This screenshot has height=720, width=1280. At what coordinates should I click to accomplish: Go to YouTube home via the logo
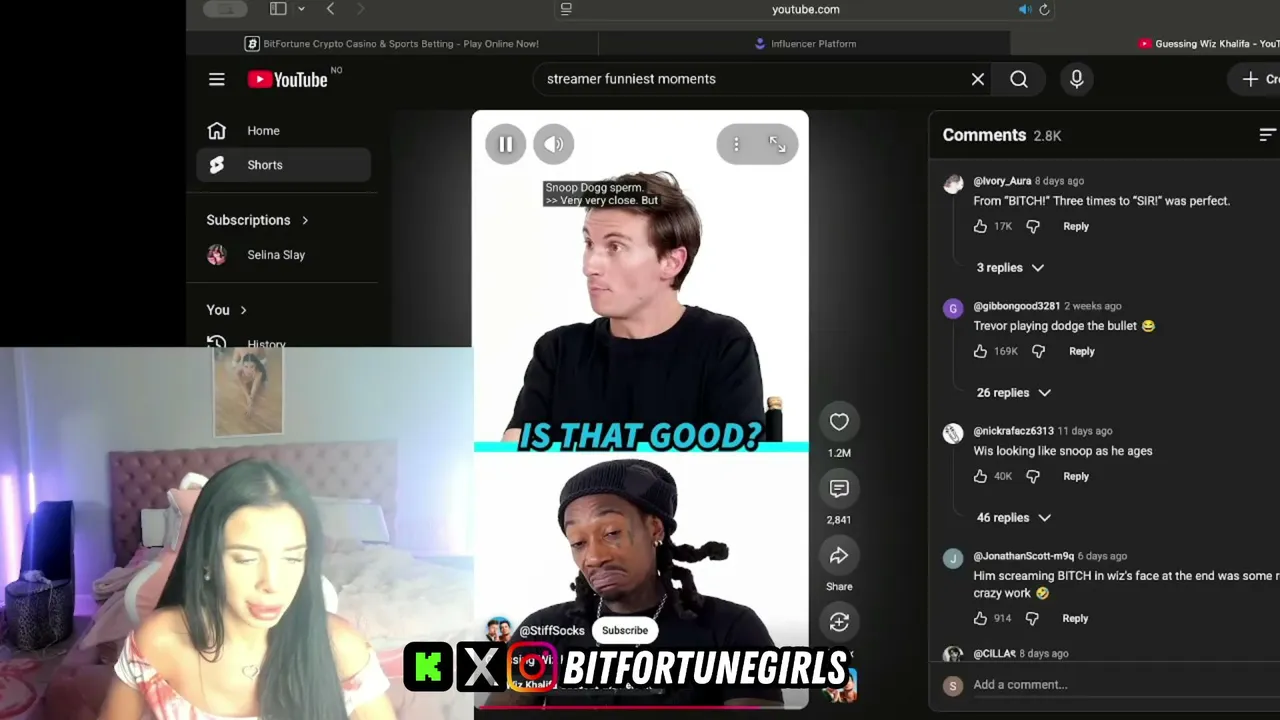click(x=288, y=80)
